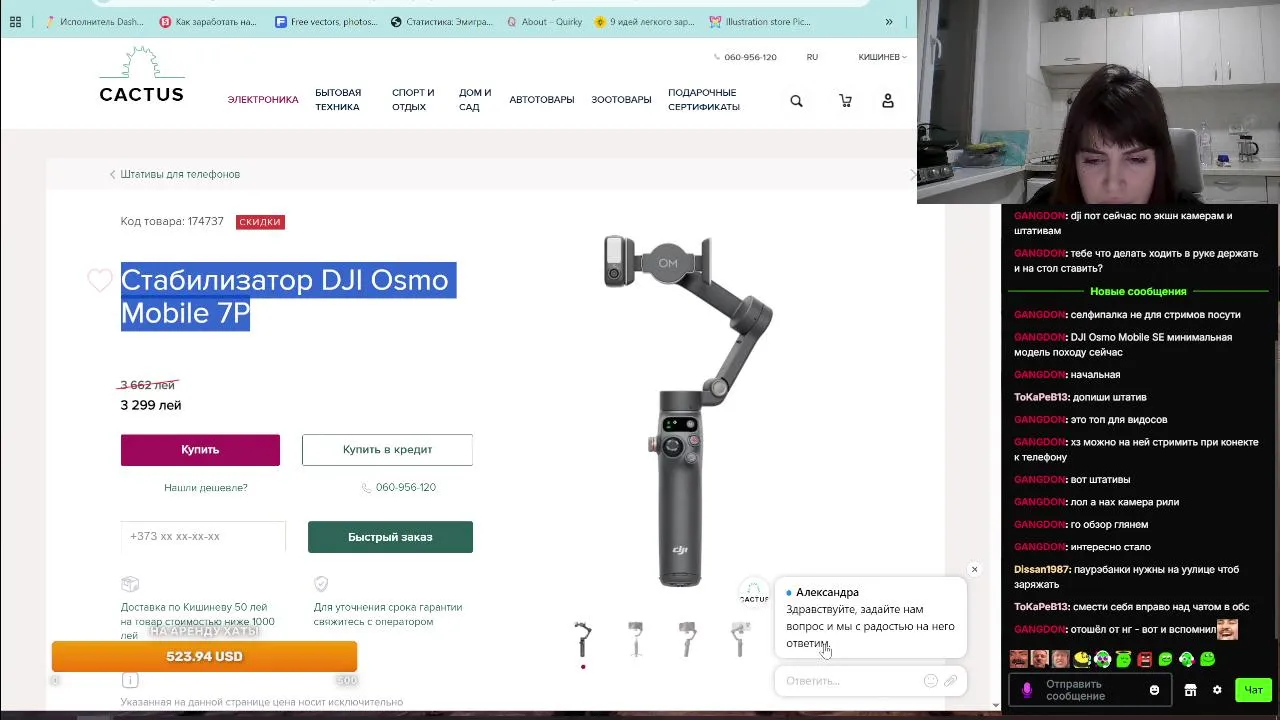Open Дом и сад menu item
This screenshot has width=1280, height=720.
coord(475,100)
